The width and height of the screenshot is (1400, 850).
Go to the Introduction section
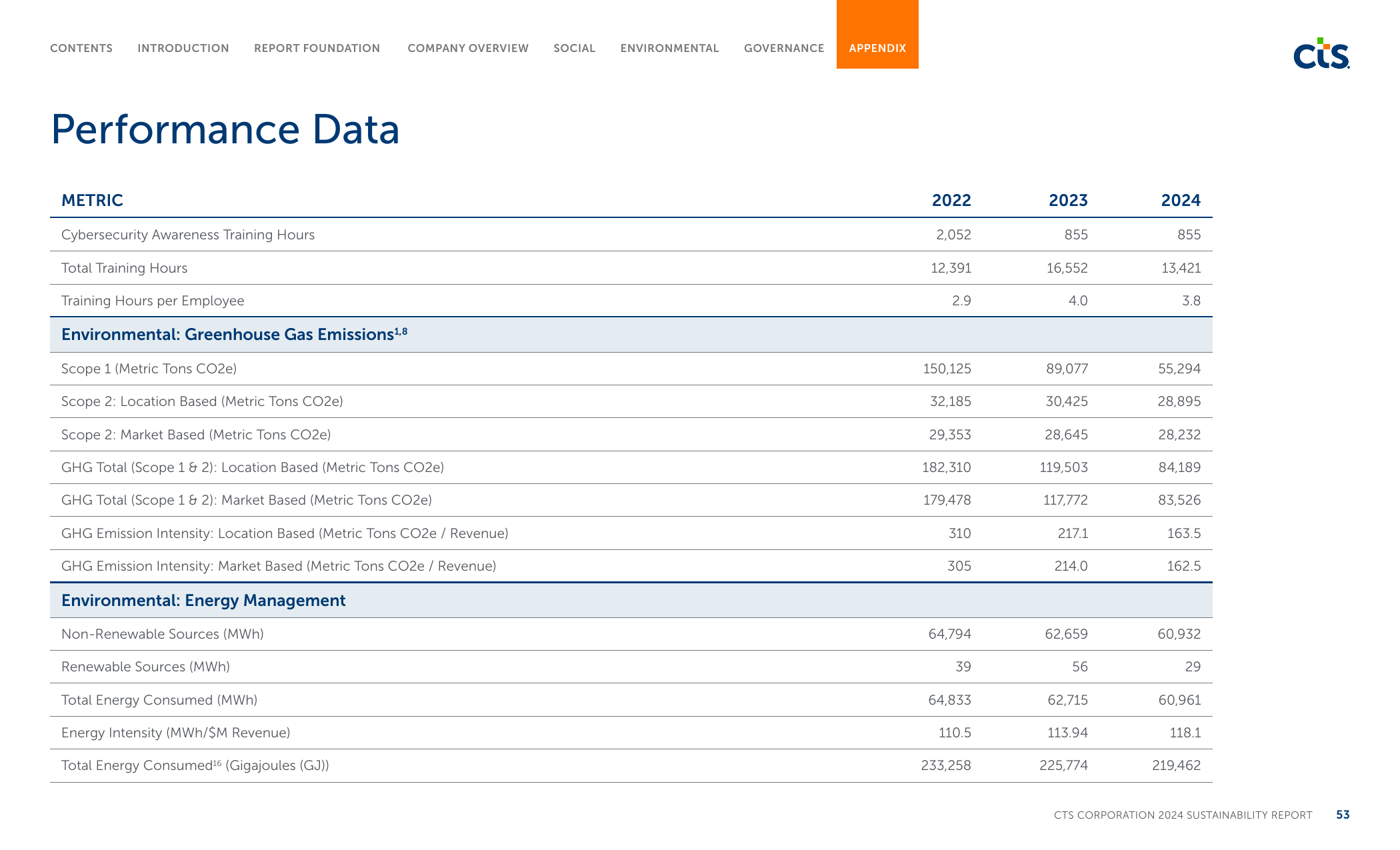183,48
